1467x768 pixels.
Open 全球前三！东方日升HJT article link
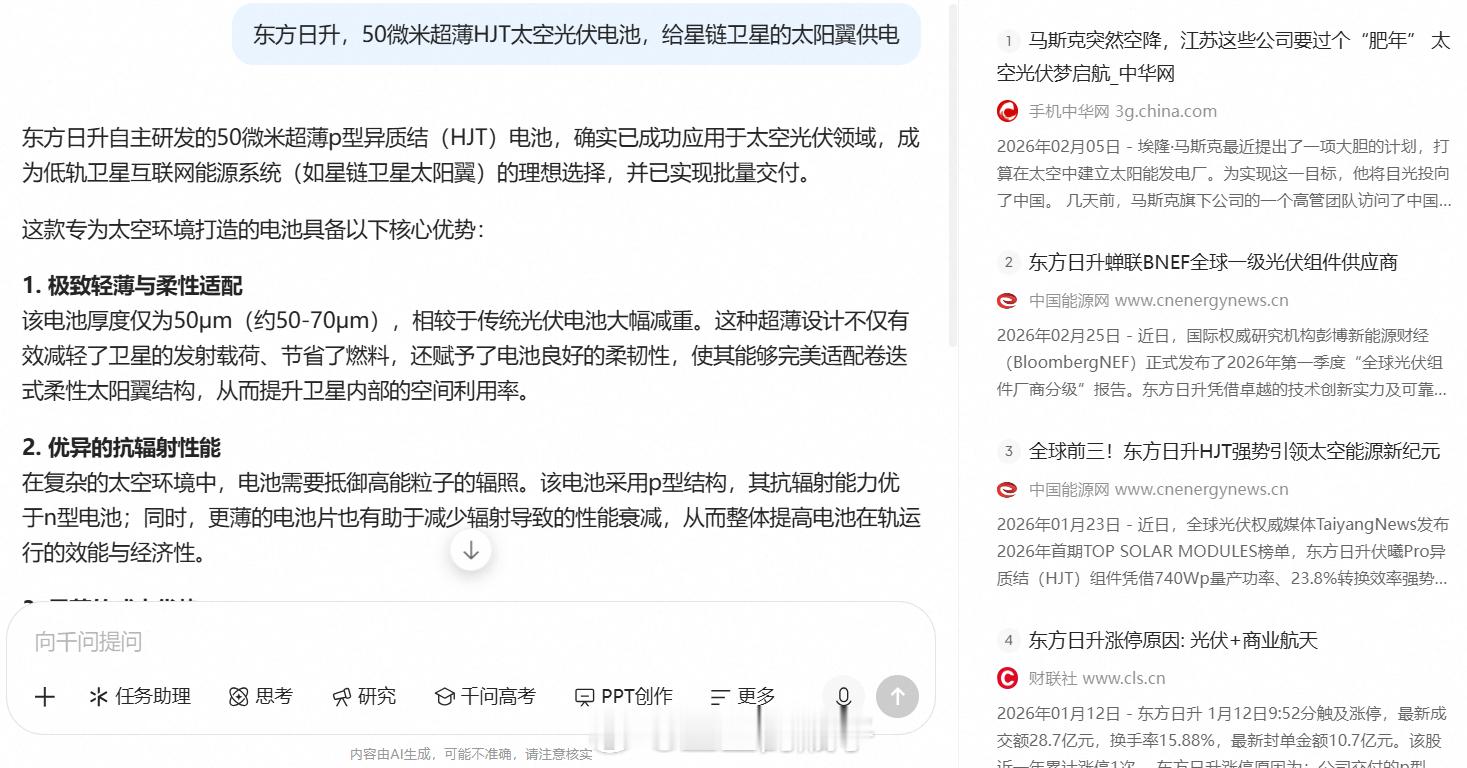(x=1234, y=451)
